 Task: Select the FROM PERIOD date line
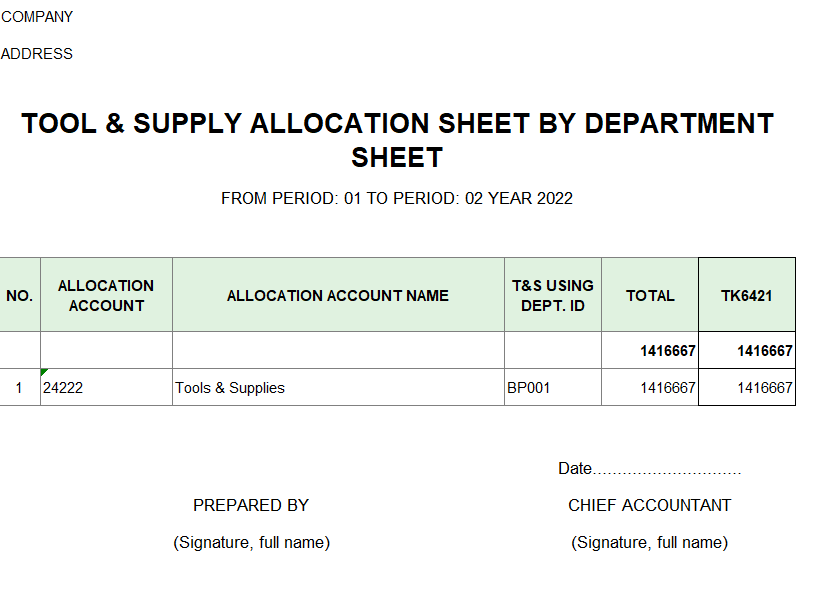click(397, 198)
